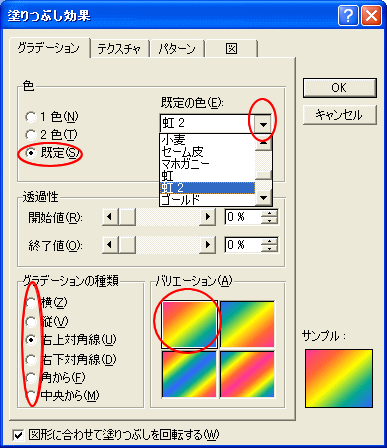This screenshot has width=387, height=448.
Task: Choose the bottom-right gradient variation
Action: (247, 374)
